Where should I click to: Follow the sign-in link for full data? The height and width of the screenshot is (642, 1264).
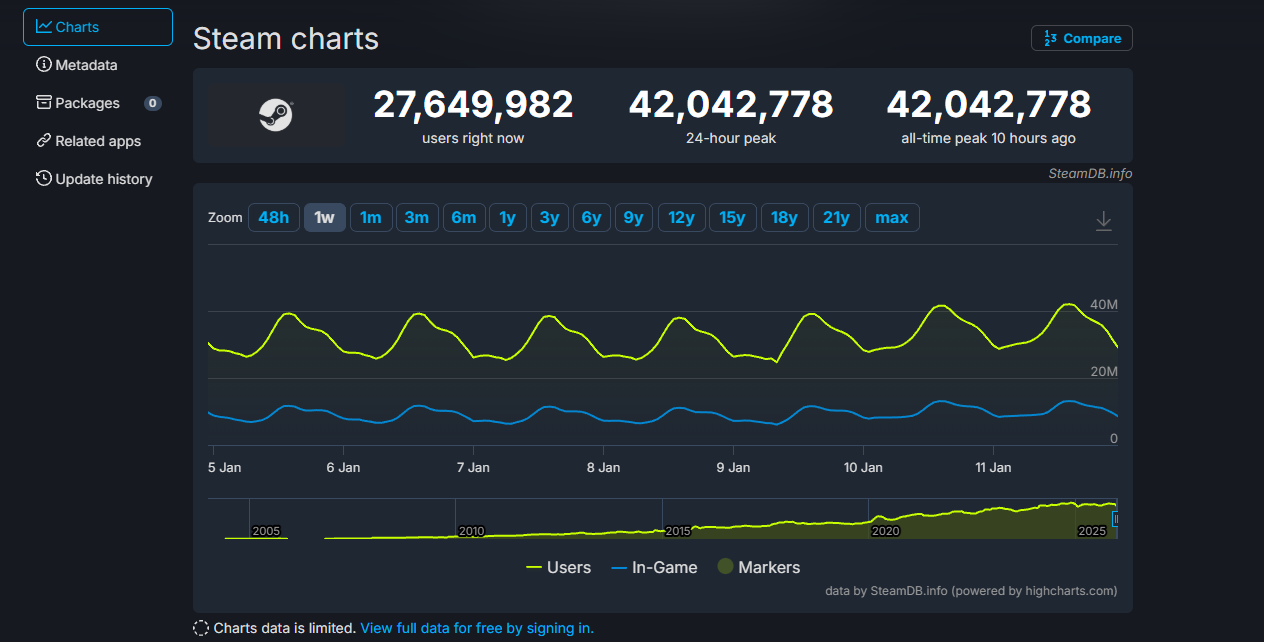(x=476, y=628)
